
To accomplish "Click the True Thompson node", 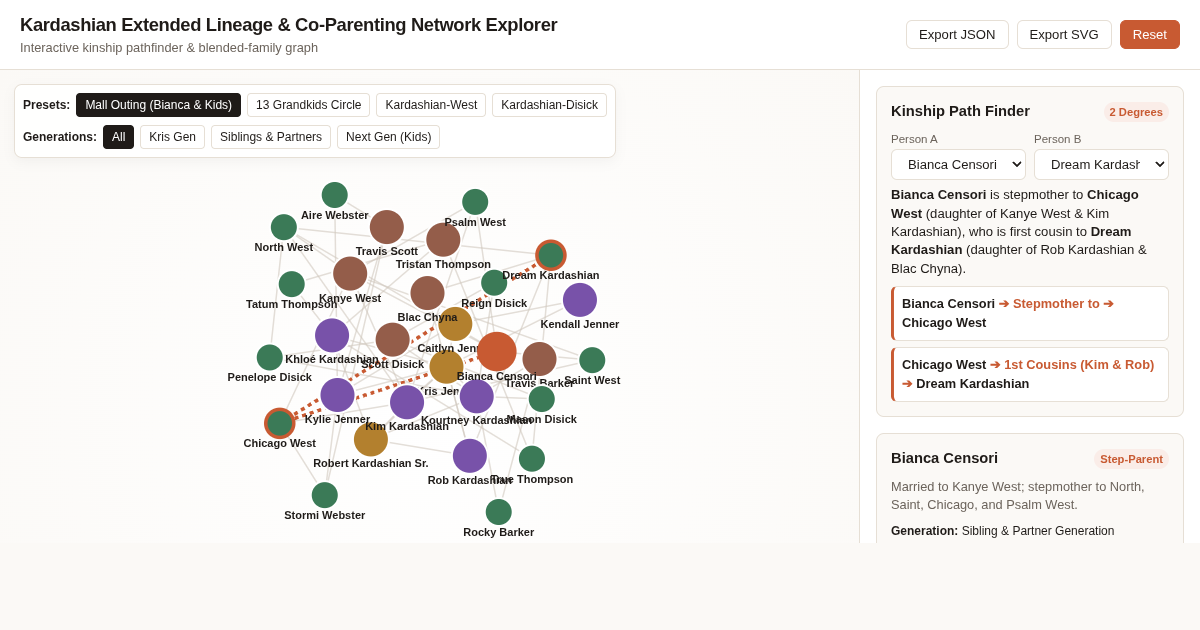I will (532, 459).
